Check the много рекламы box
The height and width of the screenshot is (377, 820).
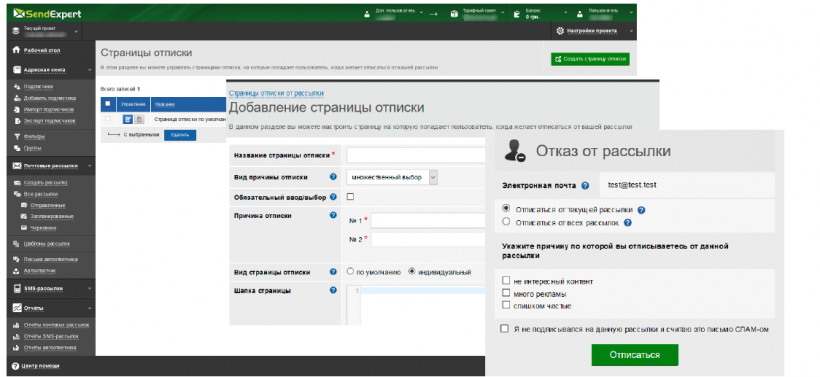[506, 293]
